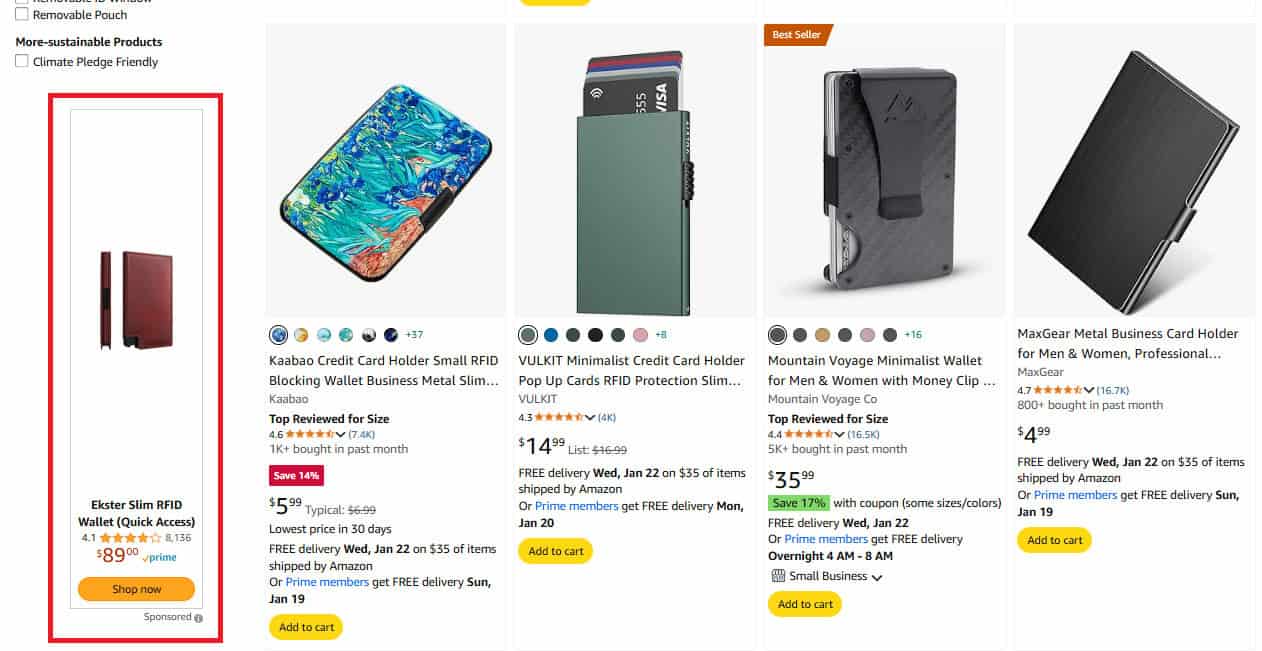Viewport: 1262px width, 651px height.
Task: Click Shop now on Ekster sponsored ad
Action: [135, 589]
